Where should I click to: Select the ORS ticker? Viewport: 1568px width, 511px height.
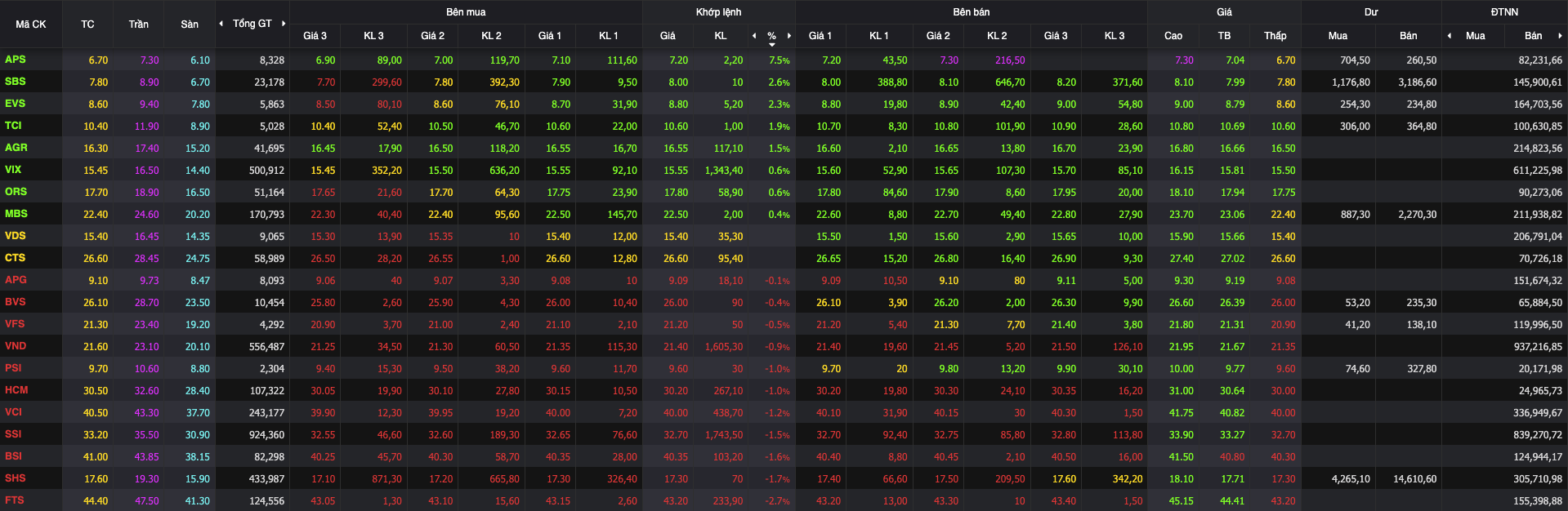tap(16, 192)
